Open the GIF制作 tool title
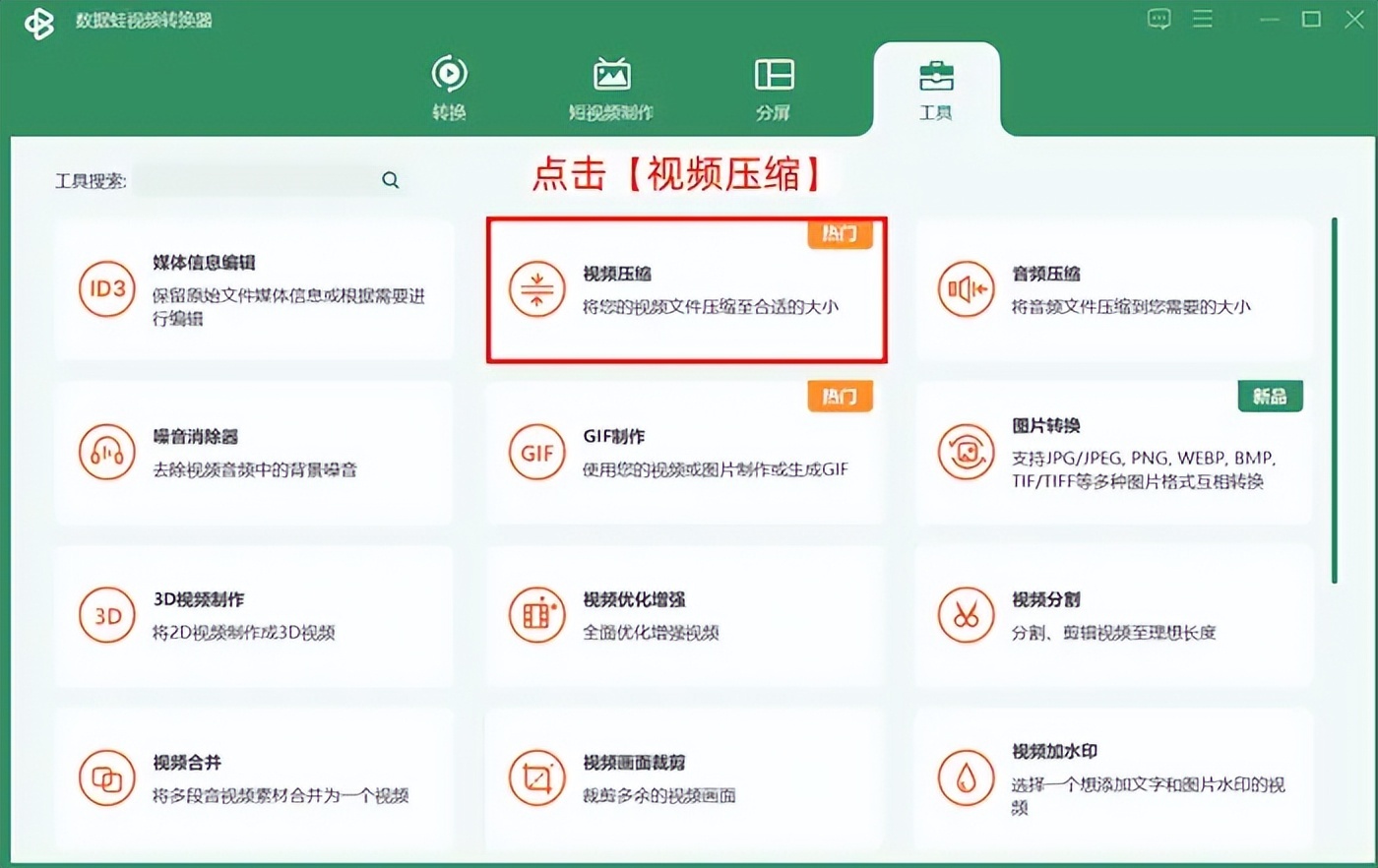Screen dimensions: 1378x868 tap(614, 437)
